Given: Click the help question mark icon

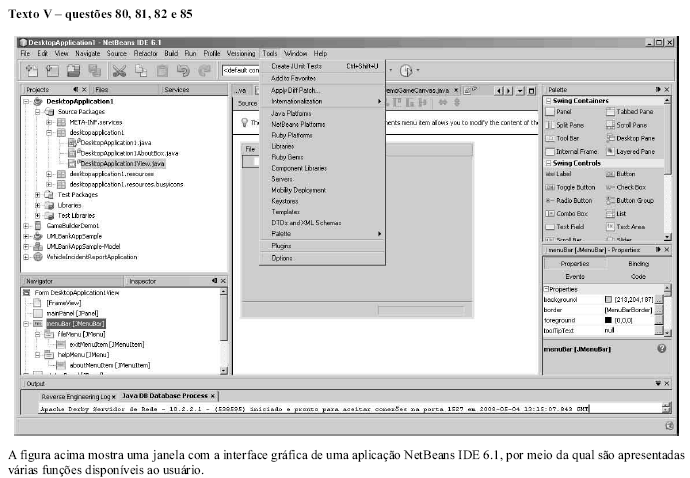Looking at the screenshot, I should pyautogui.click(x=661, y=349).
